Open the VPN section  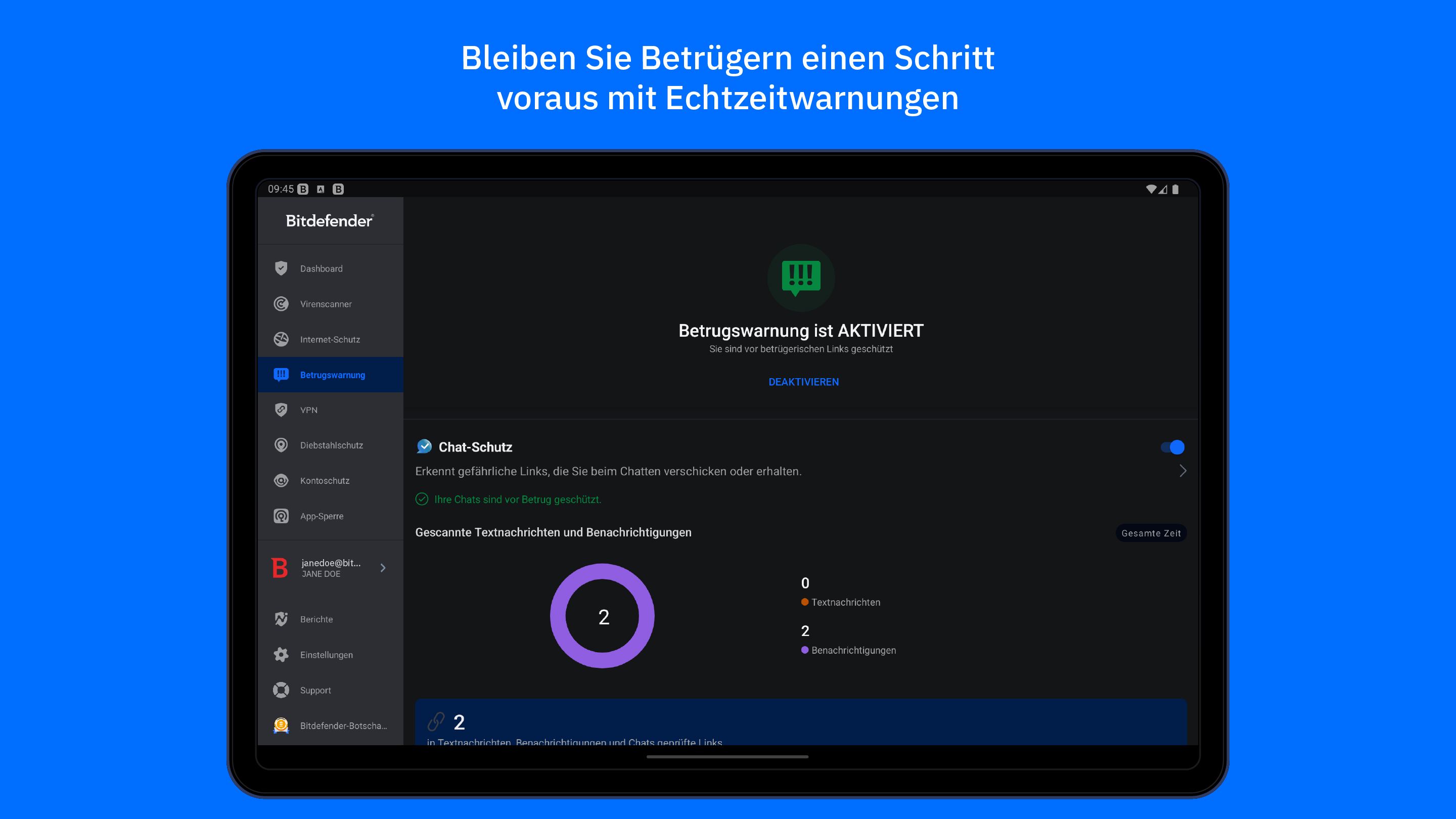click(331, 410)
